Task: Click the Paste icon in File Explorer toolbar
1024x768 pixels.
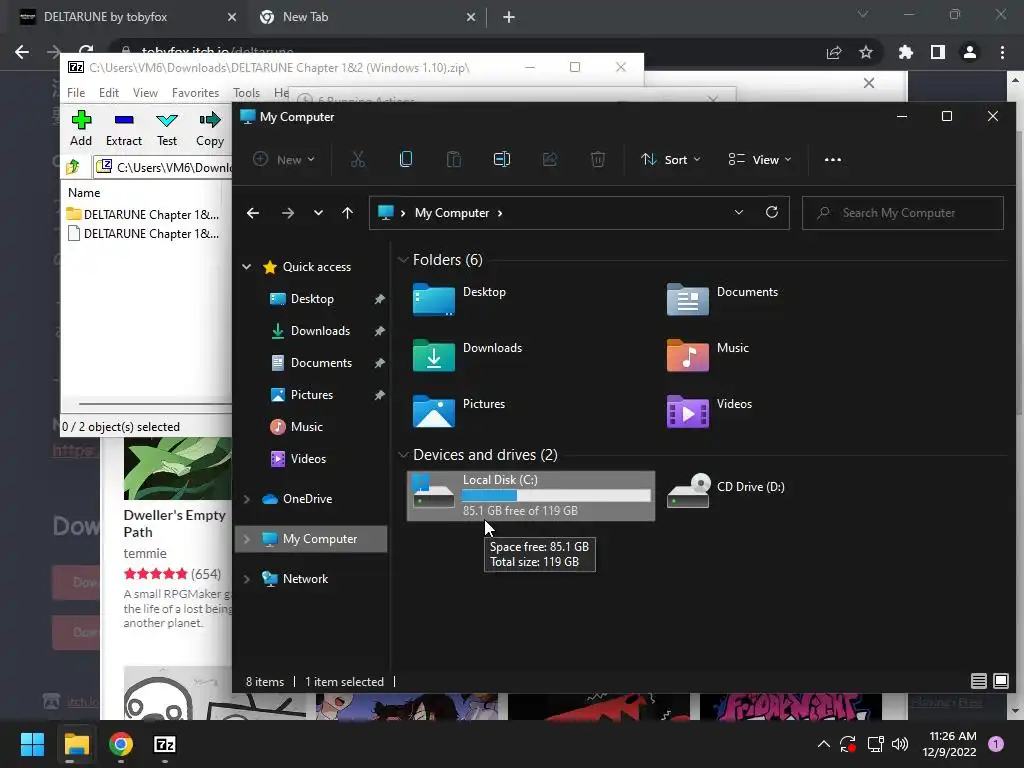Action: coord(454,159)
